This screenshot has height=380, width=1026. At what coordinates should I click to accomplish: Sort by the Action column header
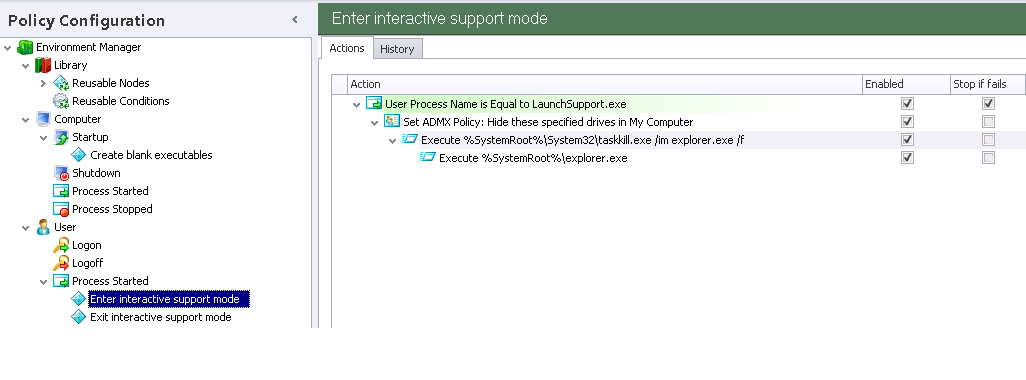pos(605,84)
